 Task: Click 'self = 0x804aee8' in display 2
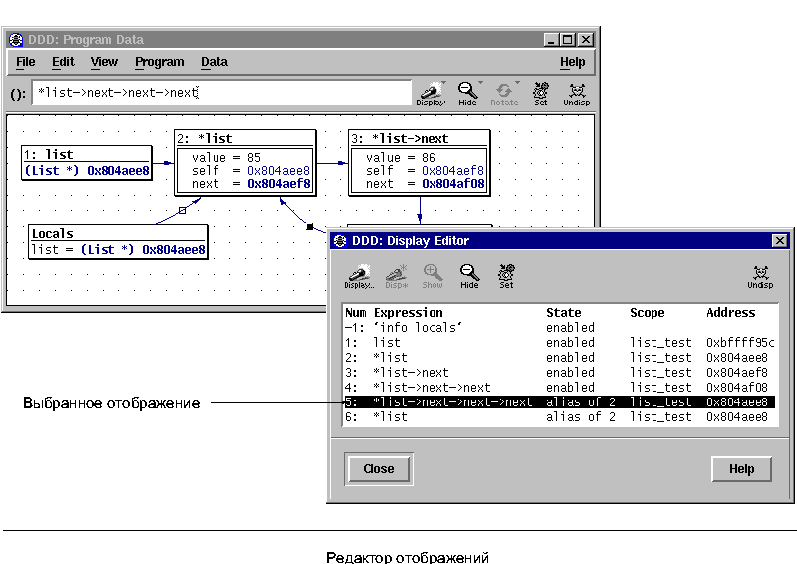251,170
